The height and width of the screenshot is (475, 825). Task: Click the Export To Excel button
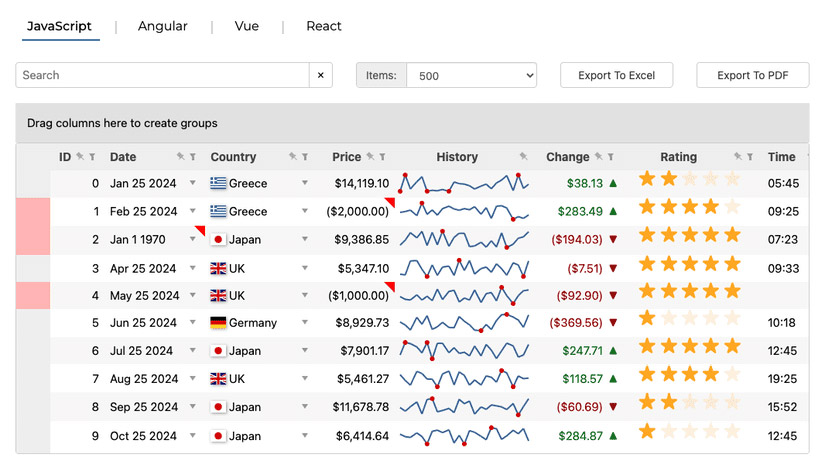[616, 75]
